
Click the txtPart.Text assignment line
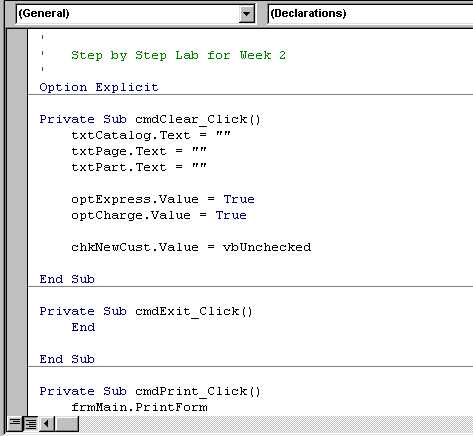[139, 167]
